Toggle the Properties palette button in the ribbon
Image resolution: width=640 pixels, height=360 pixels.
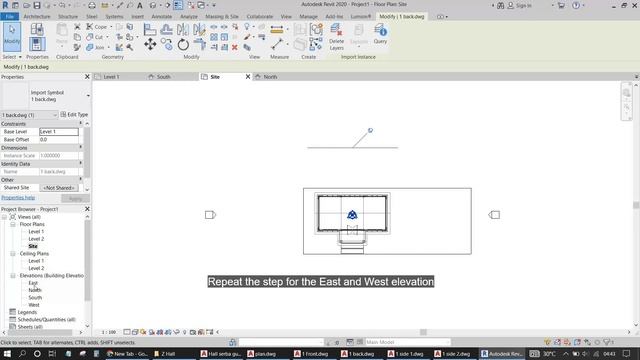[37, 44]
